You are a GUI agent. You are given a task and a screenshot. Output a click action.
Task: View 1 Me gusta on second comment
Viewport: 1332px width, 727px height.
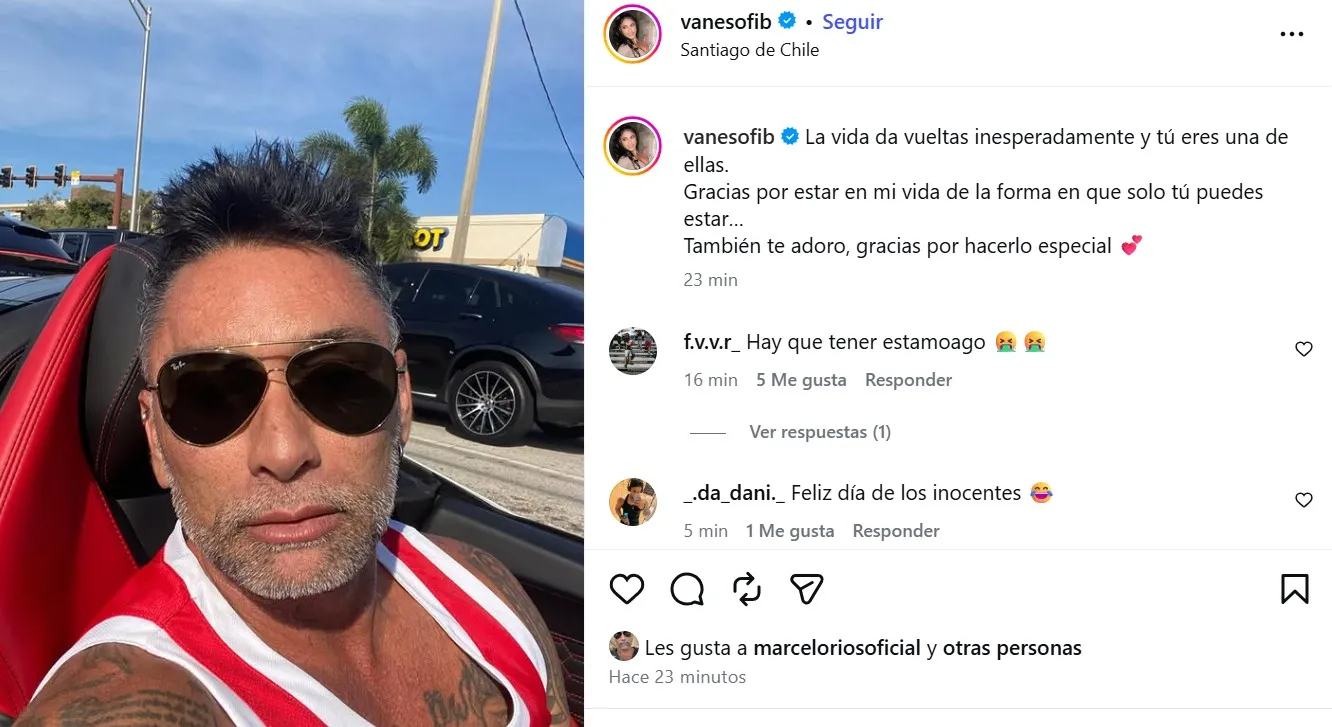pyautogui.click(x=790, y=531)
